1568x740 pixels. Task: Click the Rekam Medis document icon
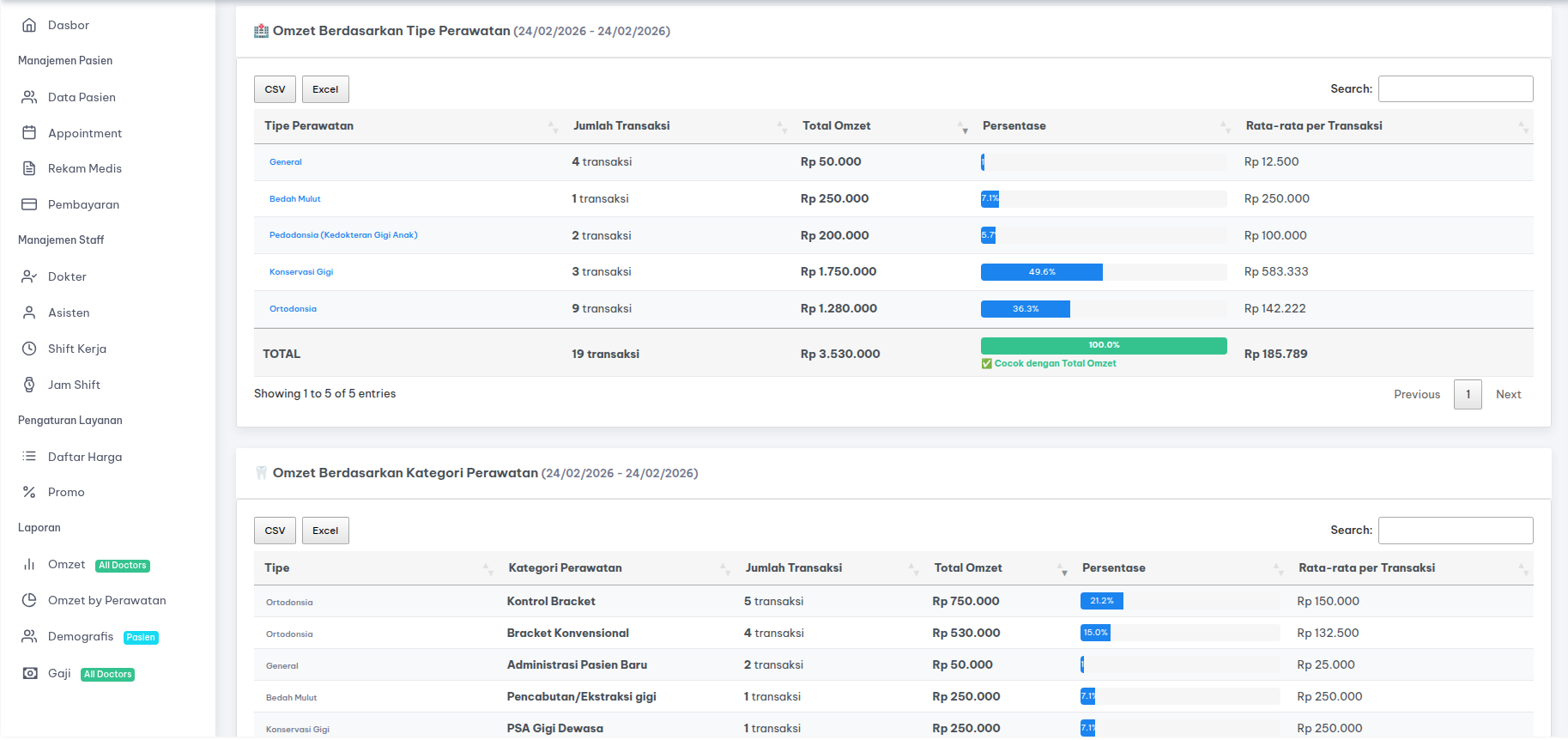pos(29,168)
